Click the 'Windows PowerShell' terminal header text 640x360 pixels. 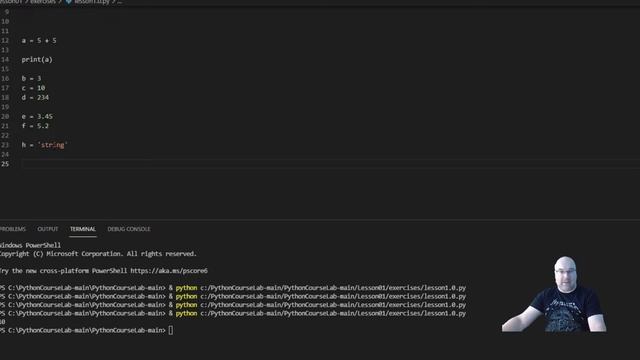coord(30,245)
